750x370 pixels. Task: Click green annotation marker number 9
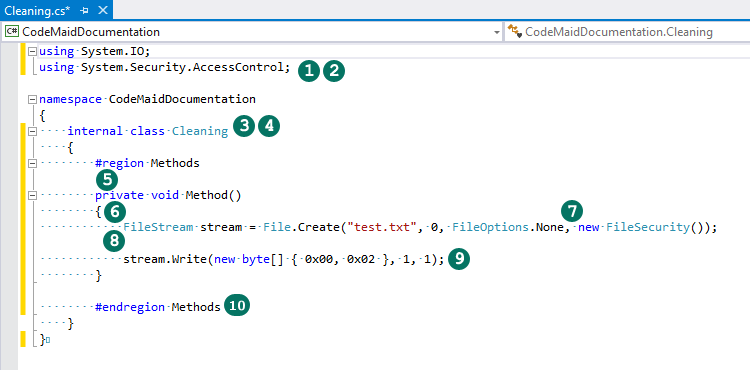tap(459, 259)
